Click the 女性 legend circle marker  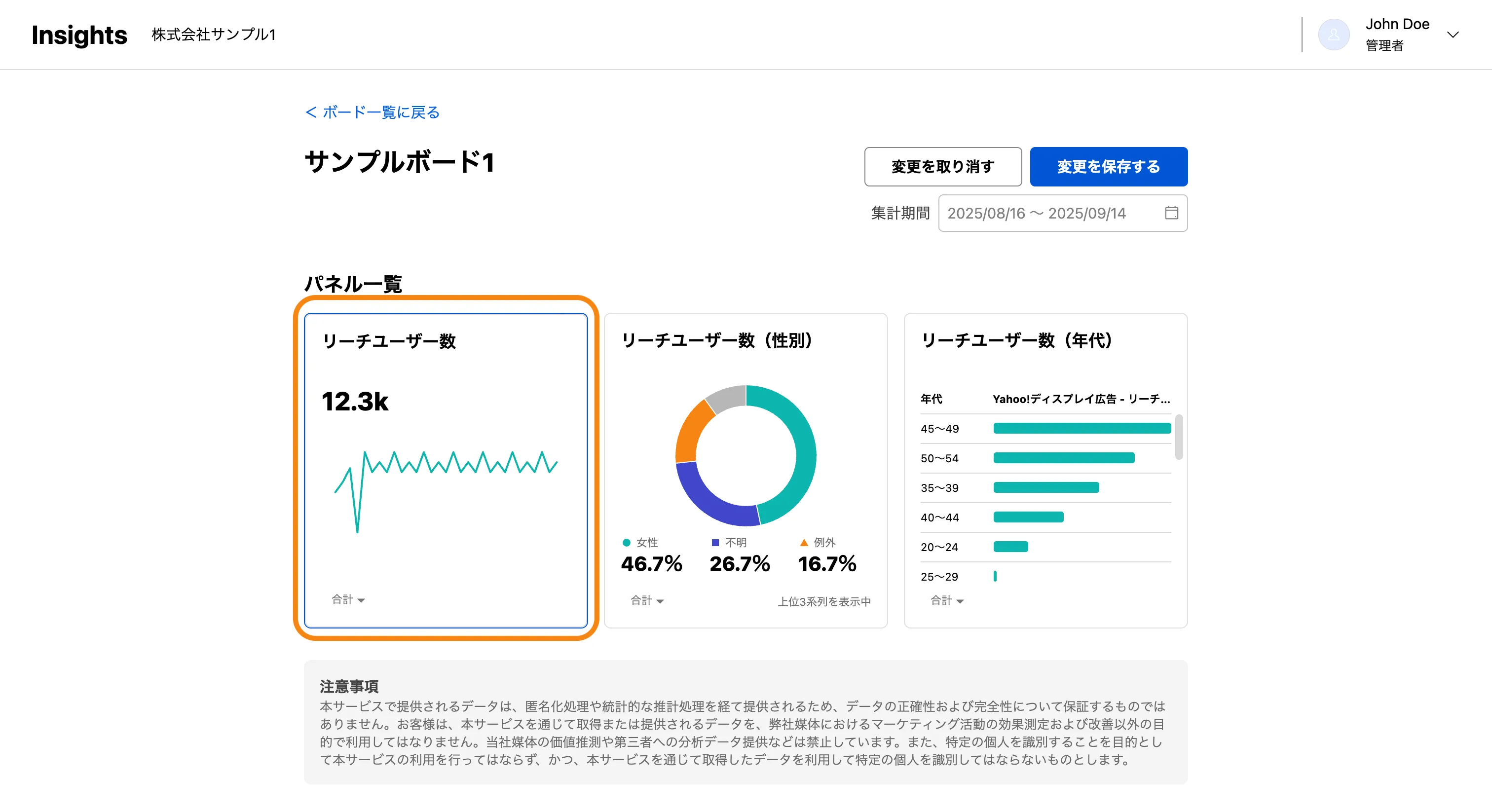[626, 543]
